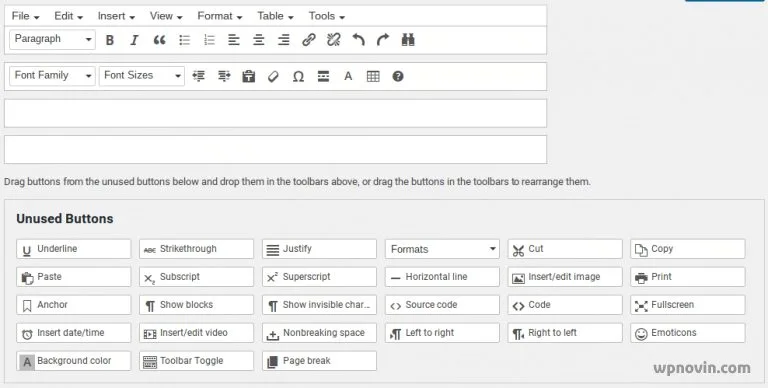This screenshot has width=768, height=388.
Task: Select the Strikethrough unused button
Action: 196,249
